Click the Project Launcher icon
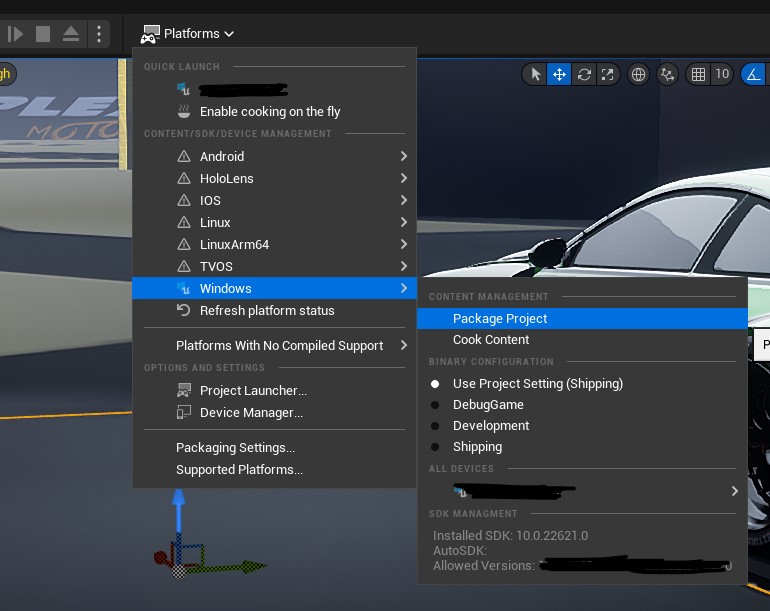Image resolution: width=770 pixels, height=611 pixels. pos(184,390)
